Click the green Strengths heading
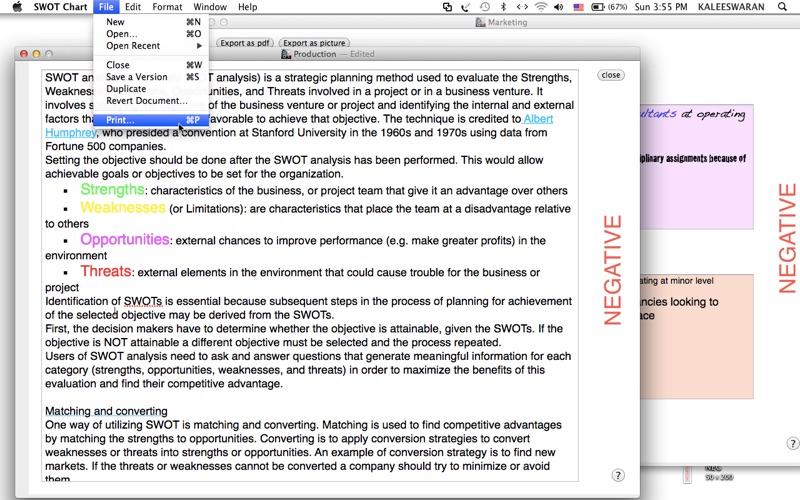This screenshot has width=800, height=500. (x=112, y=189)
